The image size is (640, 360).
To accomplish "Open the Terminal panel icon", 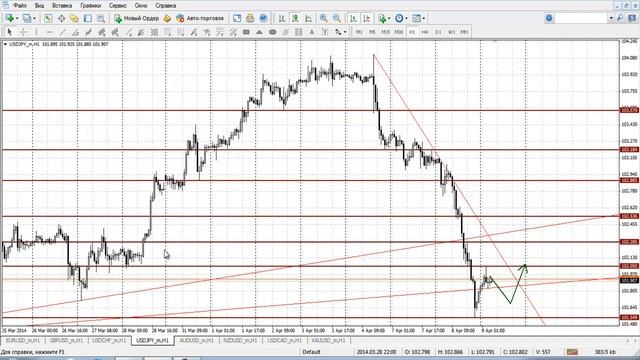I will [87, 18].
